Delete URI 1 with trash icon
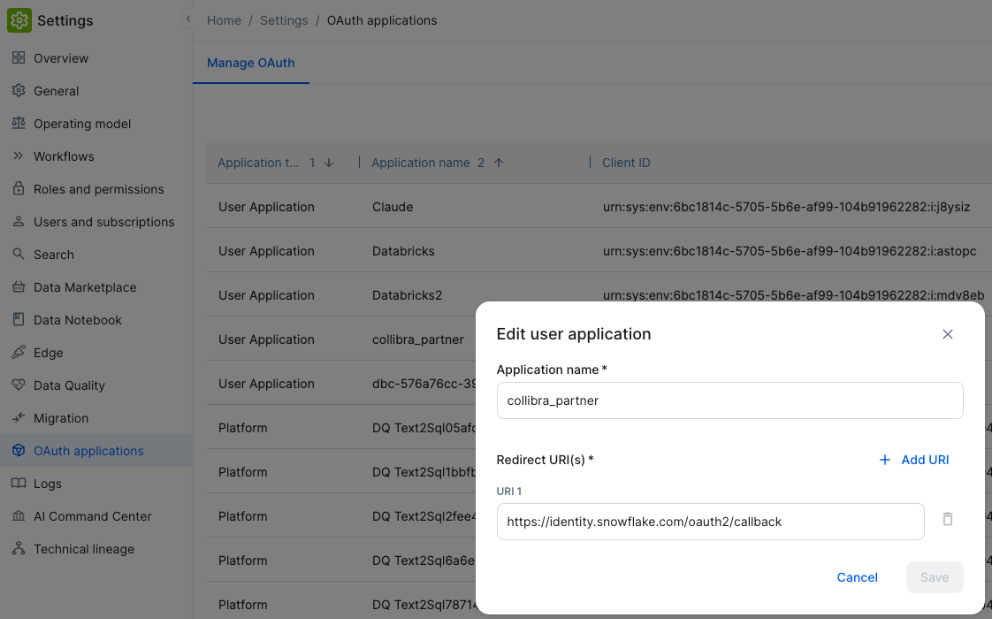Image resolution: width=993 pixels, height=619 pixels. point(947,520)
